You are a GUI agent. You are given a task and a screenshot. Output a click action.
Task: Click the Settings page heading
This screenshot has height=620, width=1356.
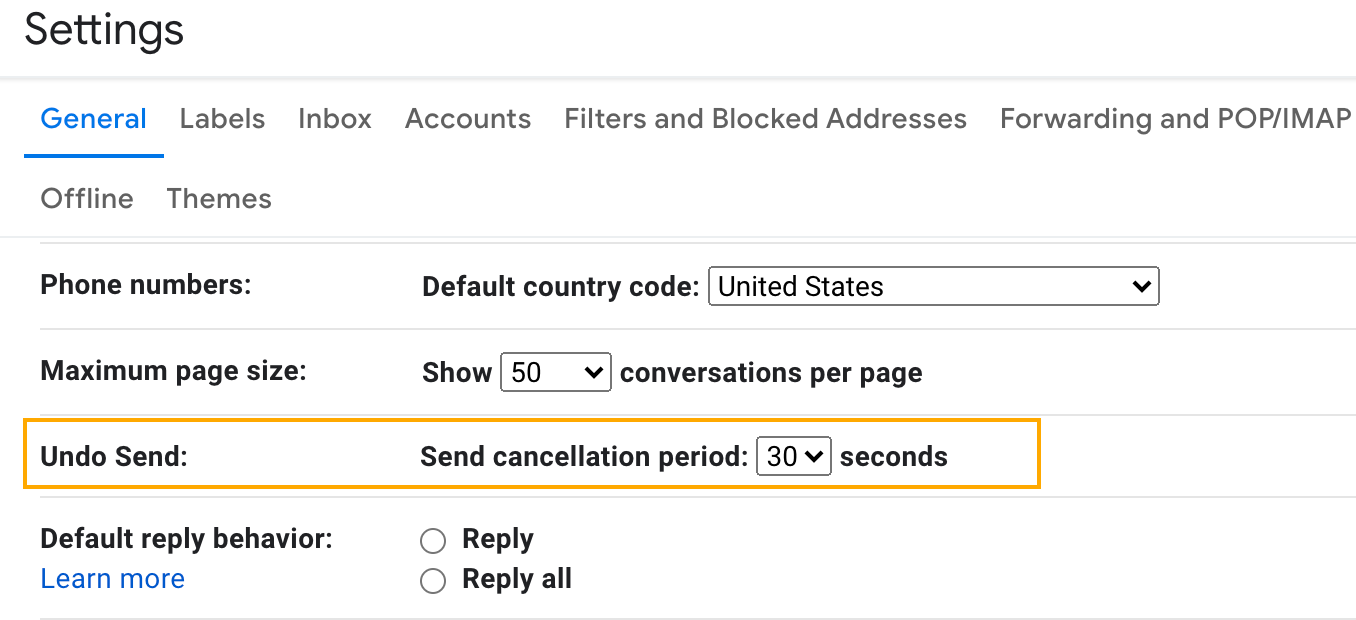[104, 30]
